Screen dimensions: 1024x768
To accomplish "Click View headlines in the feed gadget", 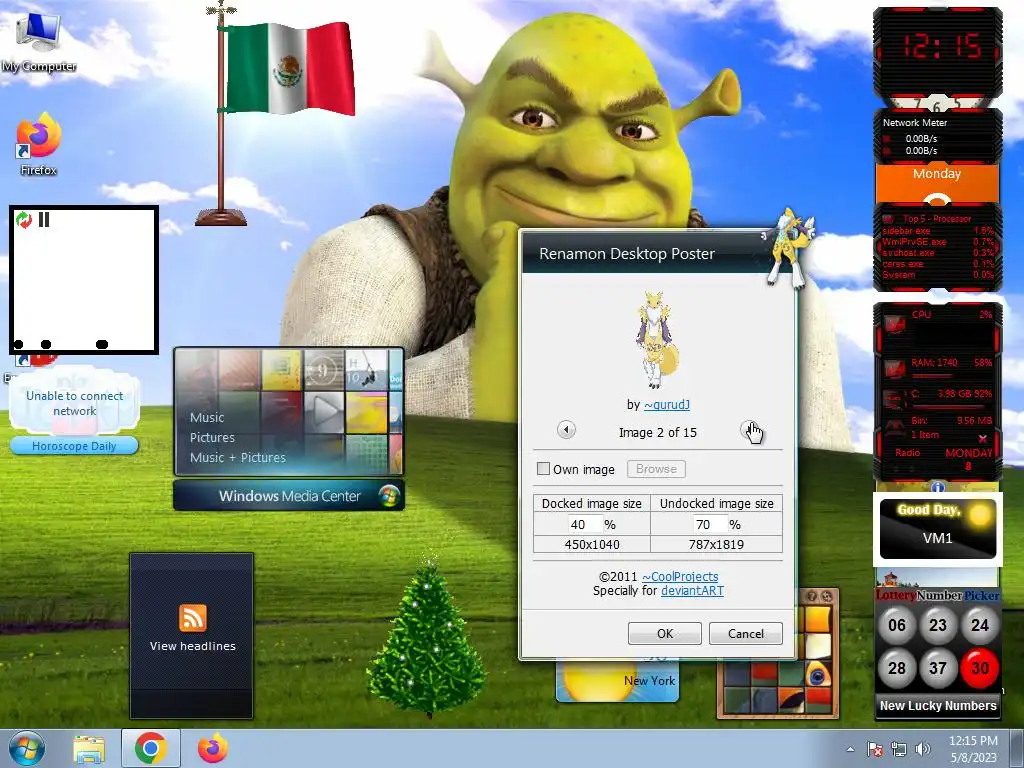I will coord(193,646).
